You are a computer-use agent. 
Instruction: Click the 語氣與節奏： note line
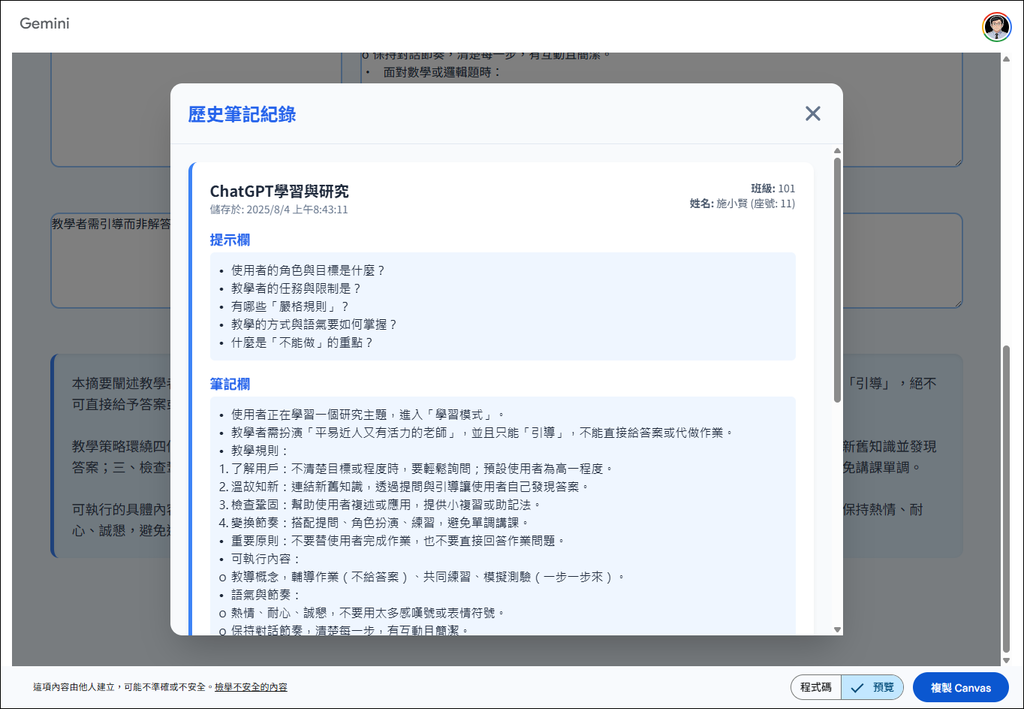pyautogui.click(x=266, y=595)
